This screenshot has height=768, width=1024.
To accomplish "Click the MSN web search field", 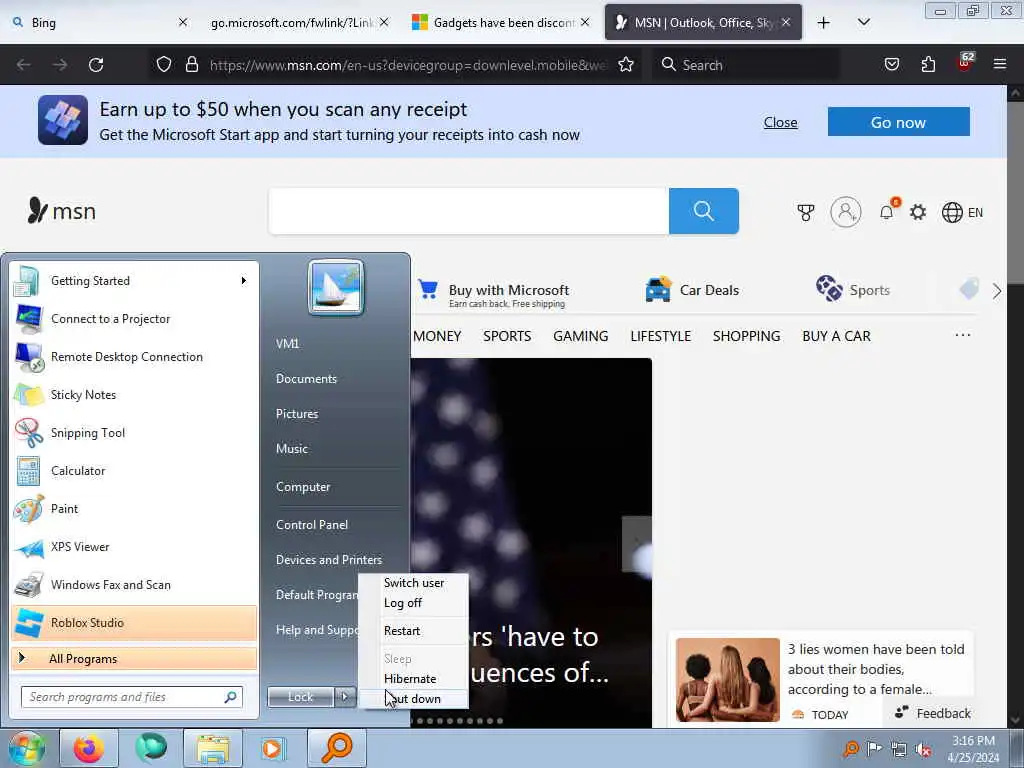I will [469, 211].
